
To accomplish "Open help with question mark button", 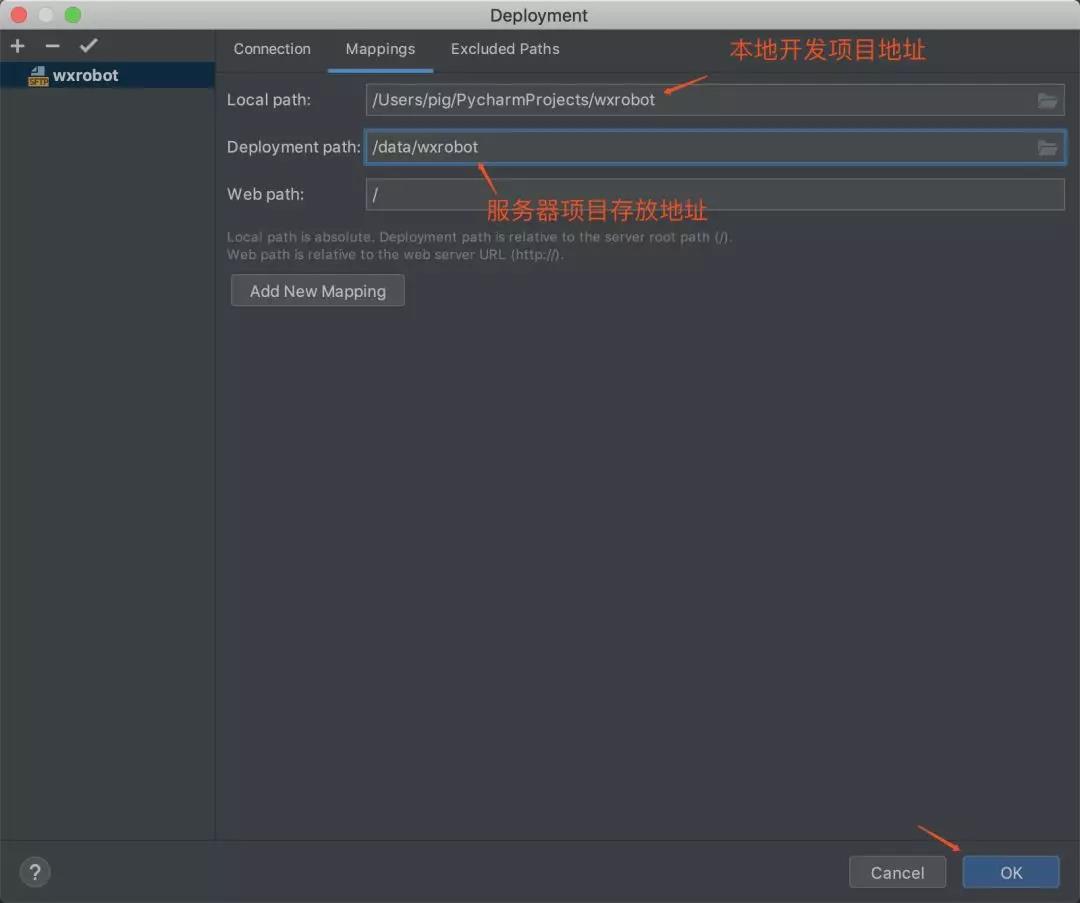I will tap(35, 872).
